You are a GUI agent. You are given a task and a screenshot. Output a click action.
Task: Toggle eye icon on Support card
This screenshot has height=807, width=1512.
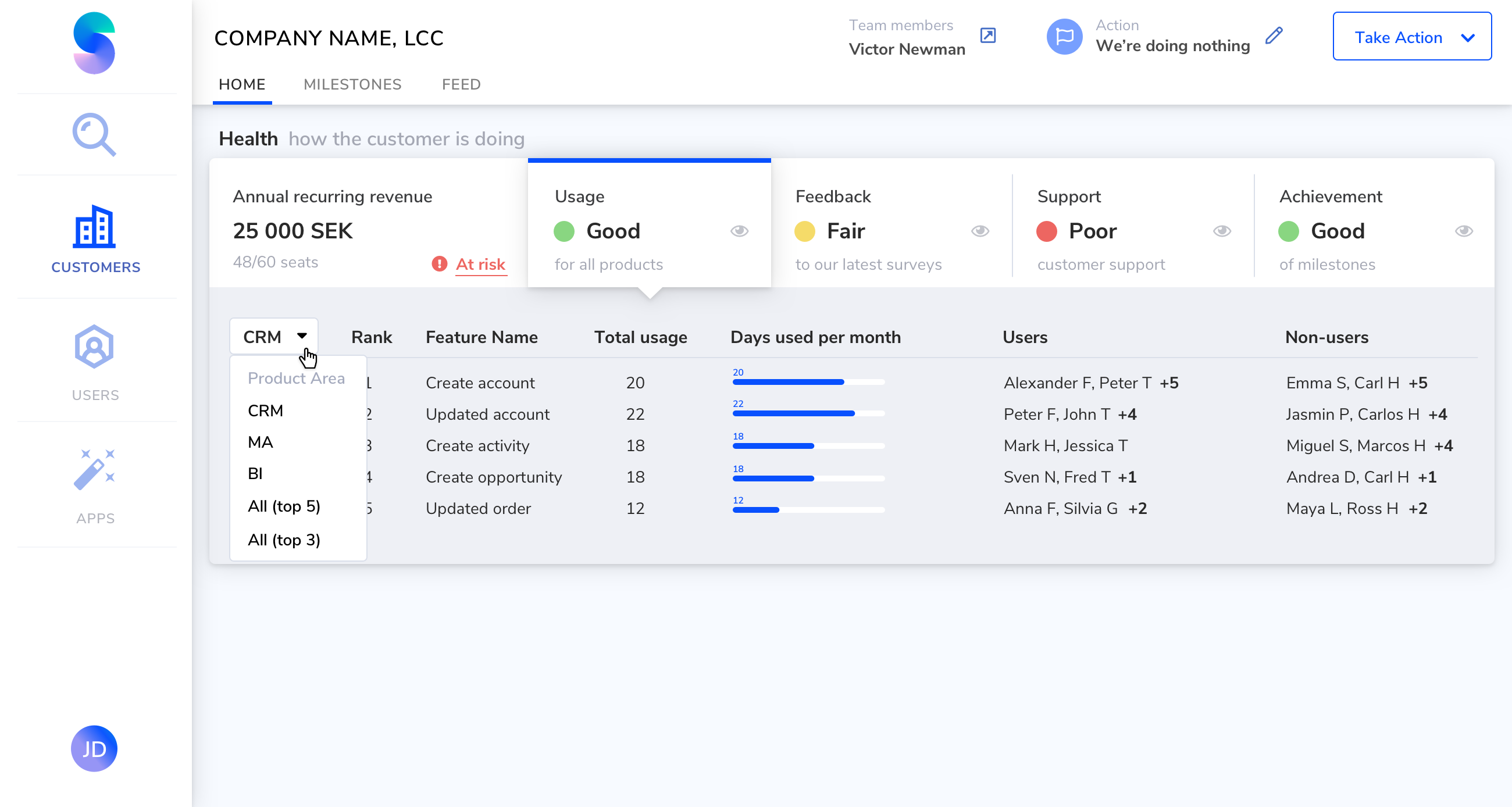(x=1221, y=231)
